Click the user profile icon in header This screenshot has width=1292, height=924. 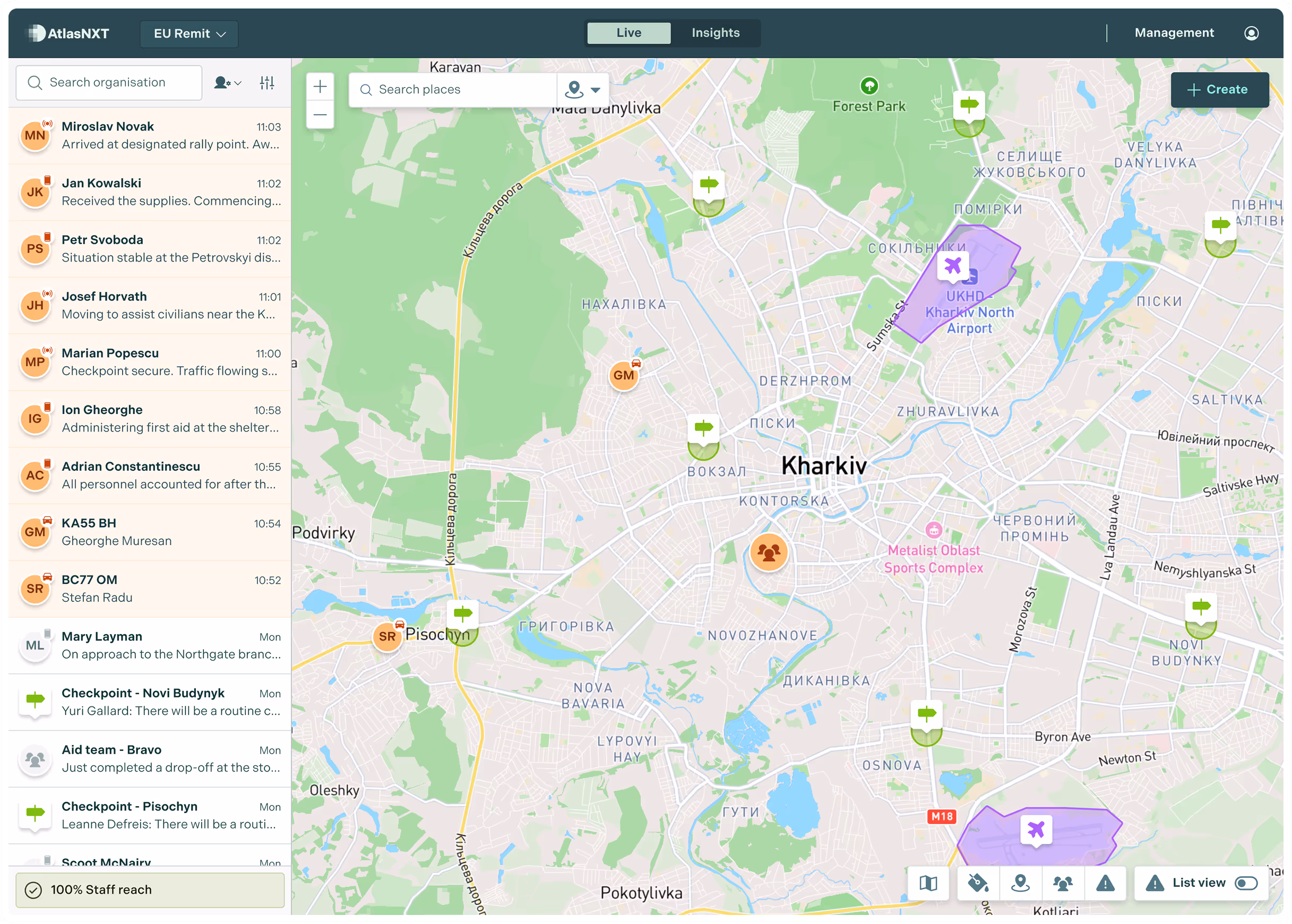click(x=1251, y=33)
